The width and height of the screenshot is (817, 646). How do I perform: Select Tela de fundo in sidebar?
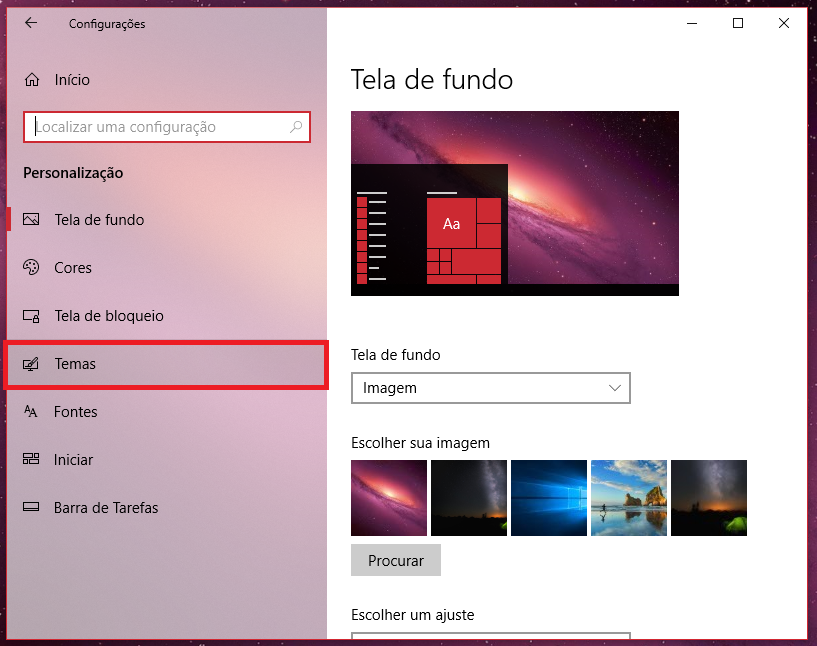coord(167,219)
